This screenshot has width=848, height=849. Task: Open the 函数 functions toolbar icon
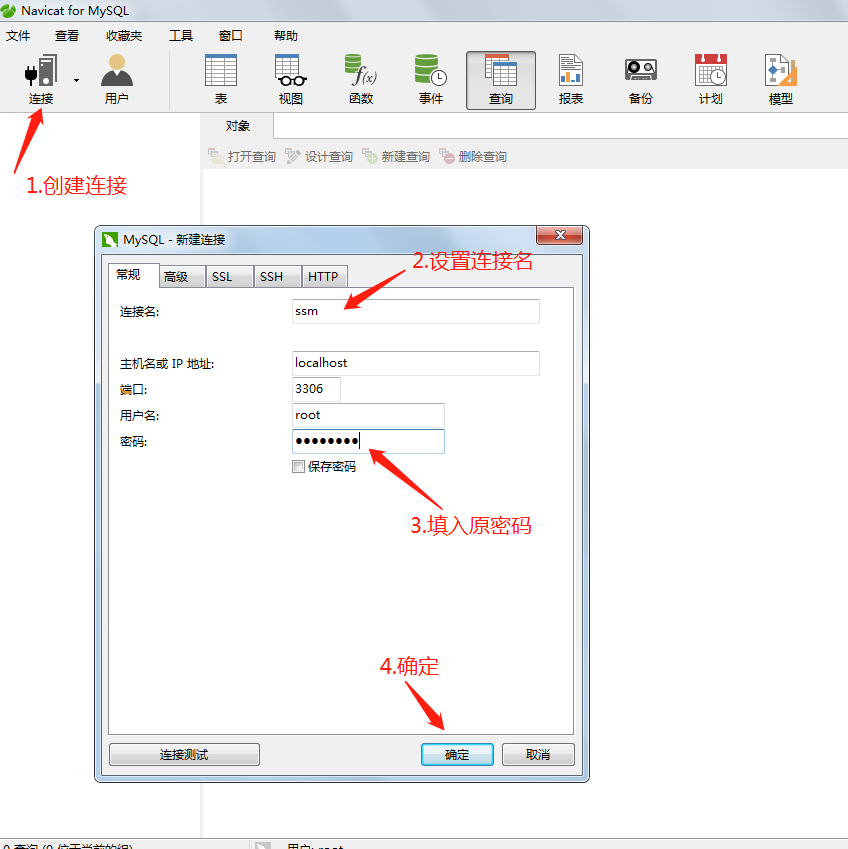[361, 79]
